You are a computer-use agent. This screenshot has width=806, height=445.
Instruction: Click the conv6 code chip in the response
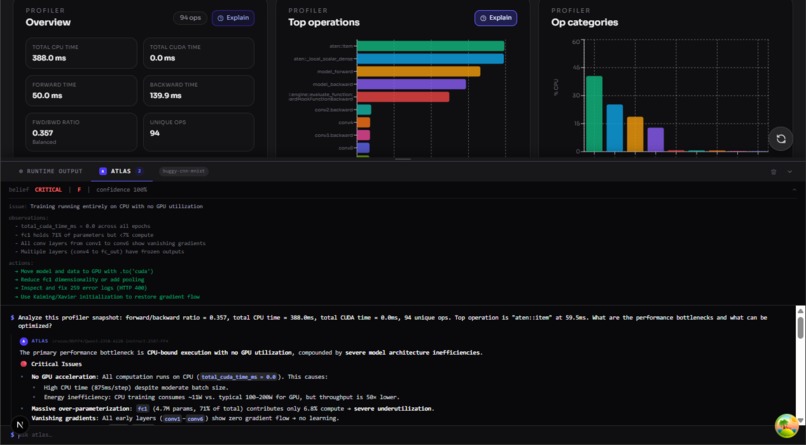pyautogui.click(x=195, y=419)
